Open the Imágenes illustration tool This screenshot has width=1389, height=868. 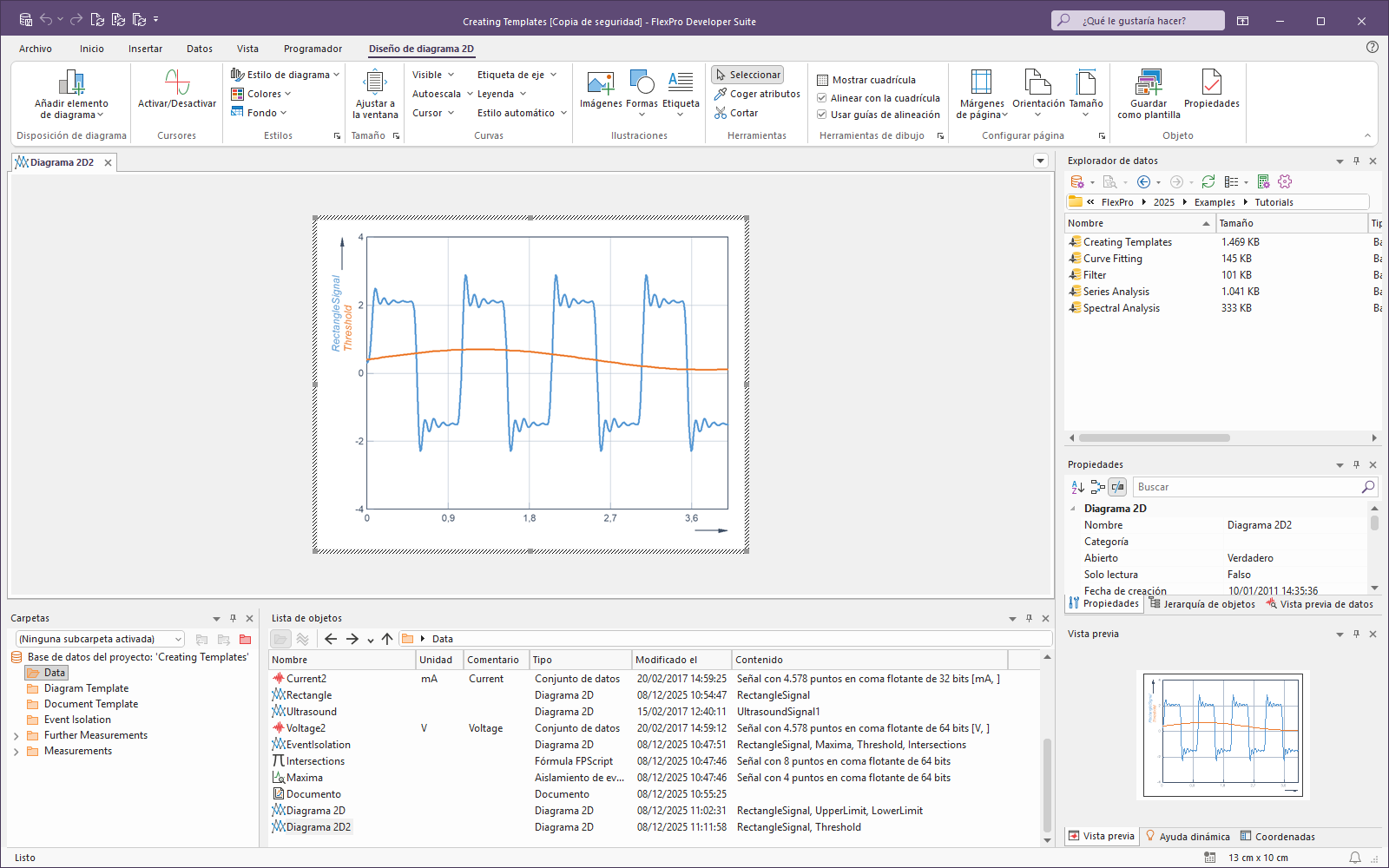(x=601, y=83)
